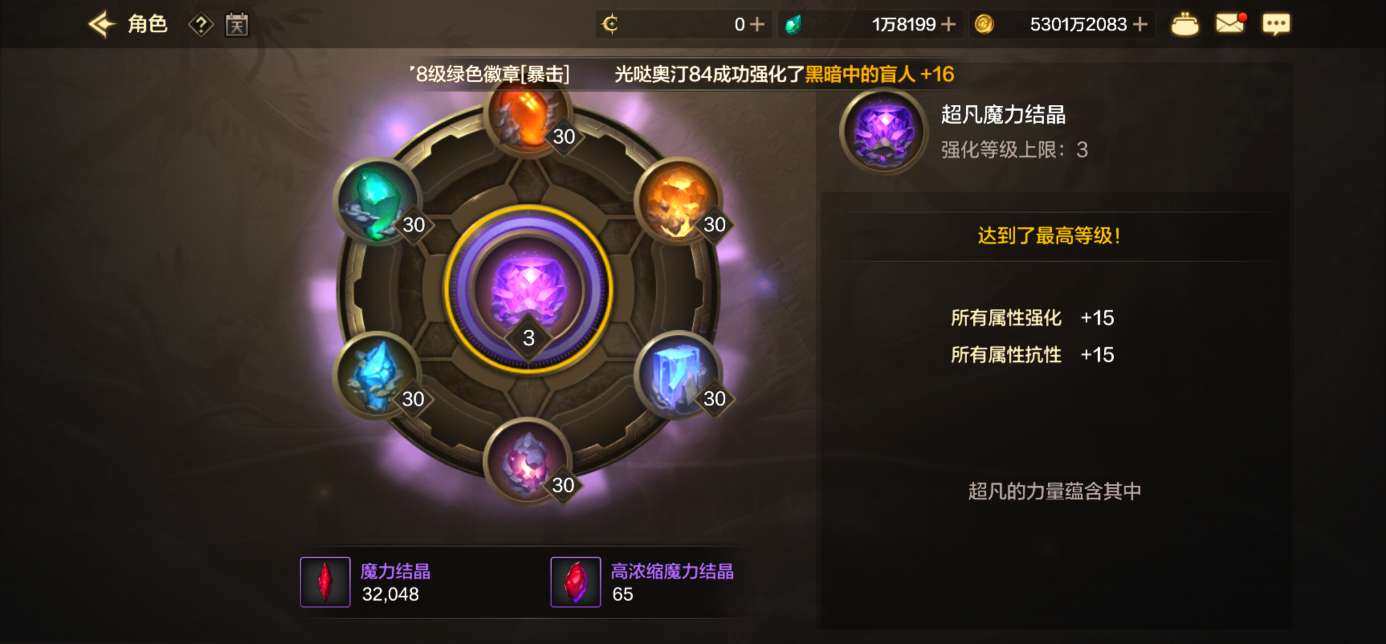Screen dimensions: 1386x644
Task: Go back using the arrow beside 角色
Action: pos(101,24)
